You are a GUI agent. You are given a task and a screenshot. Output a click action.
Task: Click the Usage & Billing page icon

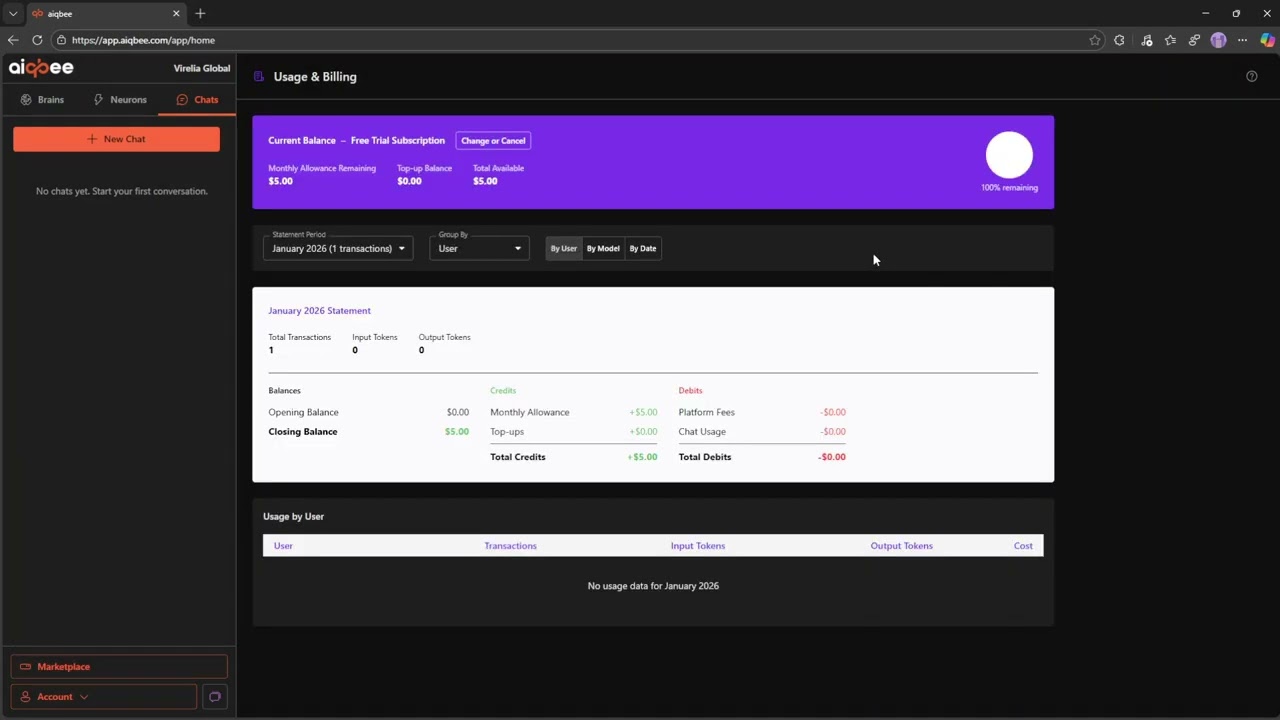click(259, 76)
